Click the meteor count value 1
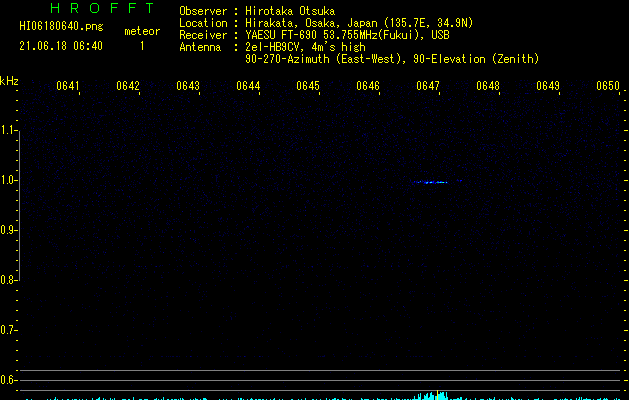The width and height of the screenshot is (629, 400). click(142, 46)
